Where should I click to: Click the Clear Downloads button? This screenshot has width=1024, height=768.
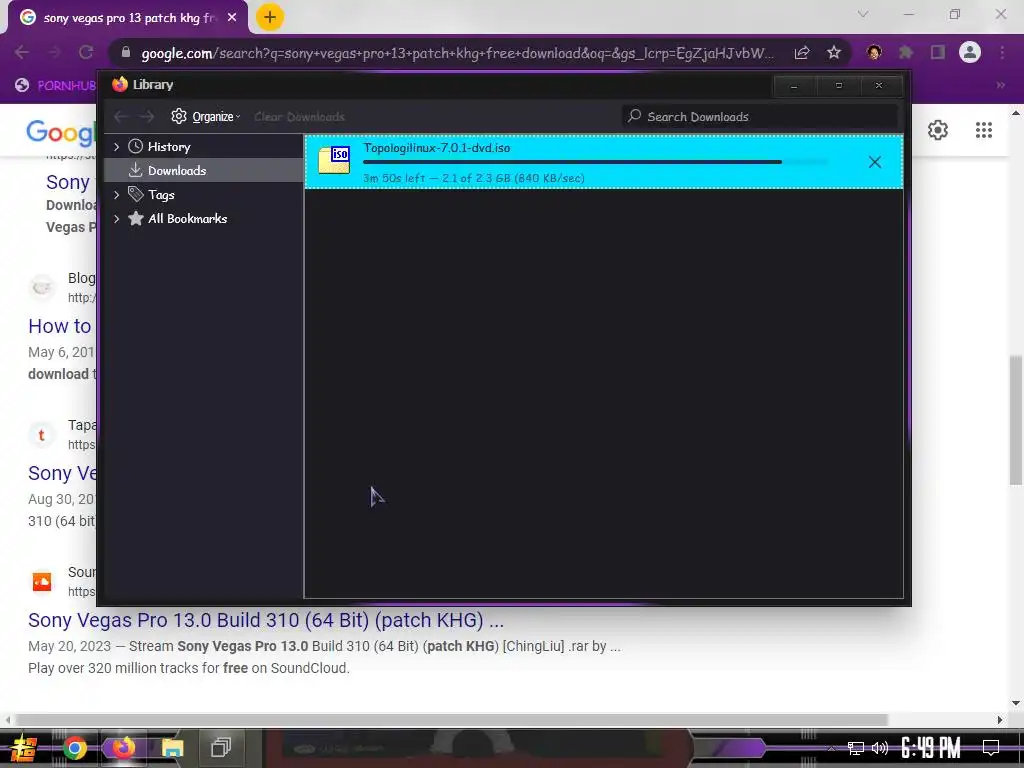[x=299, y=117]
